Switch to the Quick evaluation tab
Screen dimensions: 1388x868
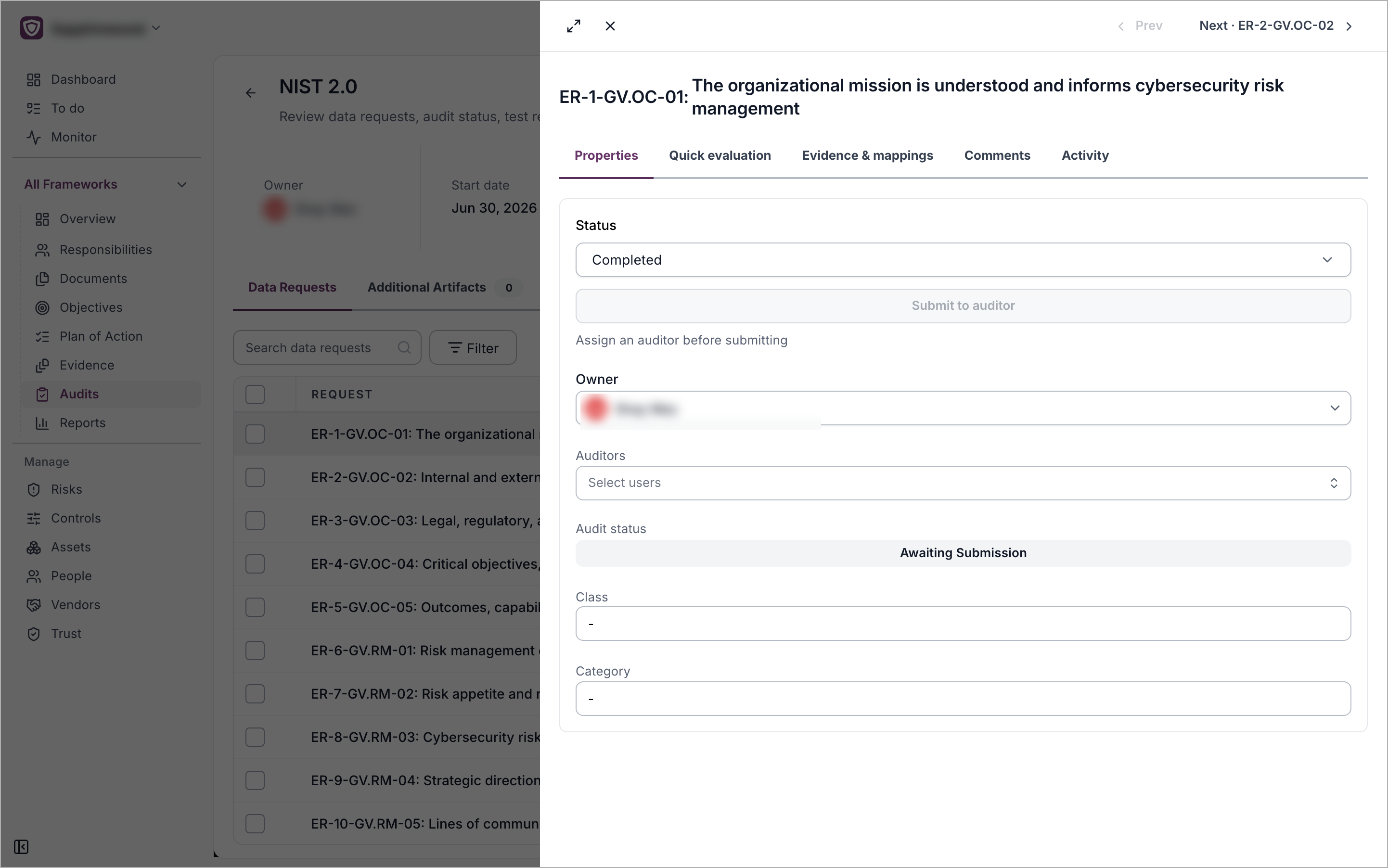720,155
